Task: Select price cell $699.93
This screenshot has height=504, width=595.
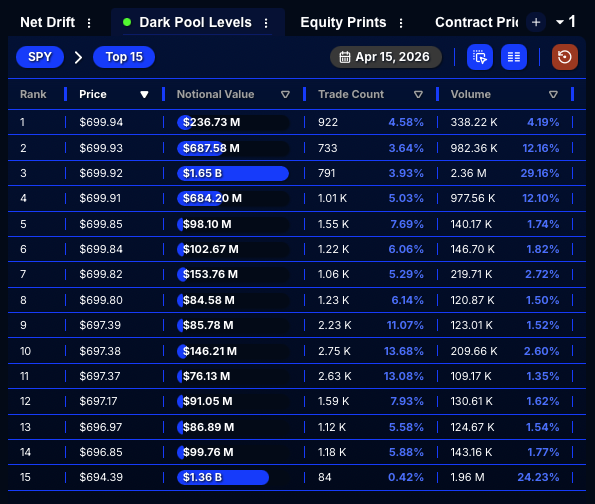Action: click(x=101, y=148)
